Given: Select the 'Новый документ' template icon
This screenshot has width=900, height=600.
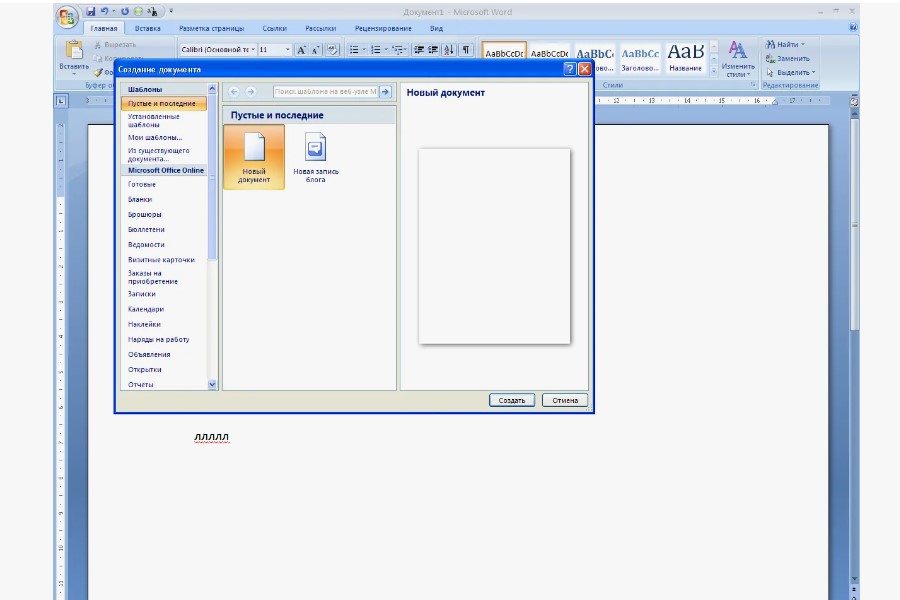Looking at the screenshot, I should (254, 148).
